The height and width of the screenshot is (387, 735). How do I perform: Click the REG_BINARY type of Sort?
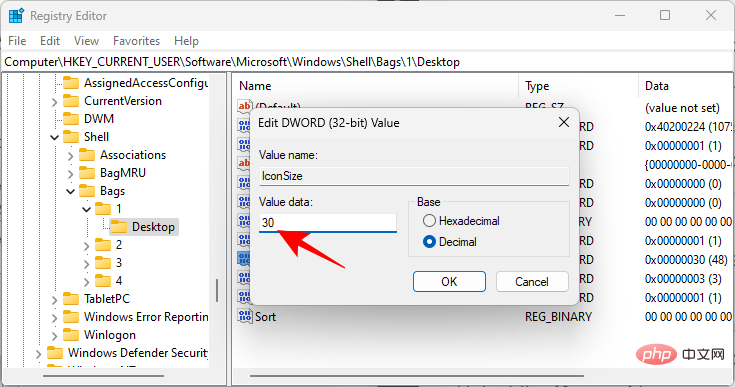click(558, 317)
